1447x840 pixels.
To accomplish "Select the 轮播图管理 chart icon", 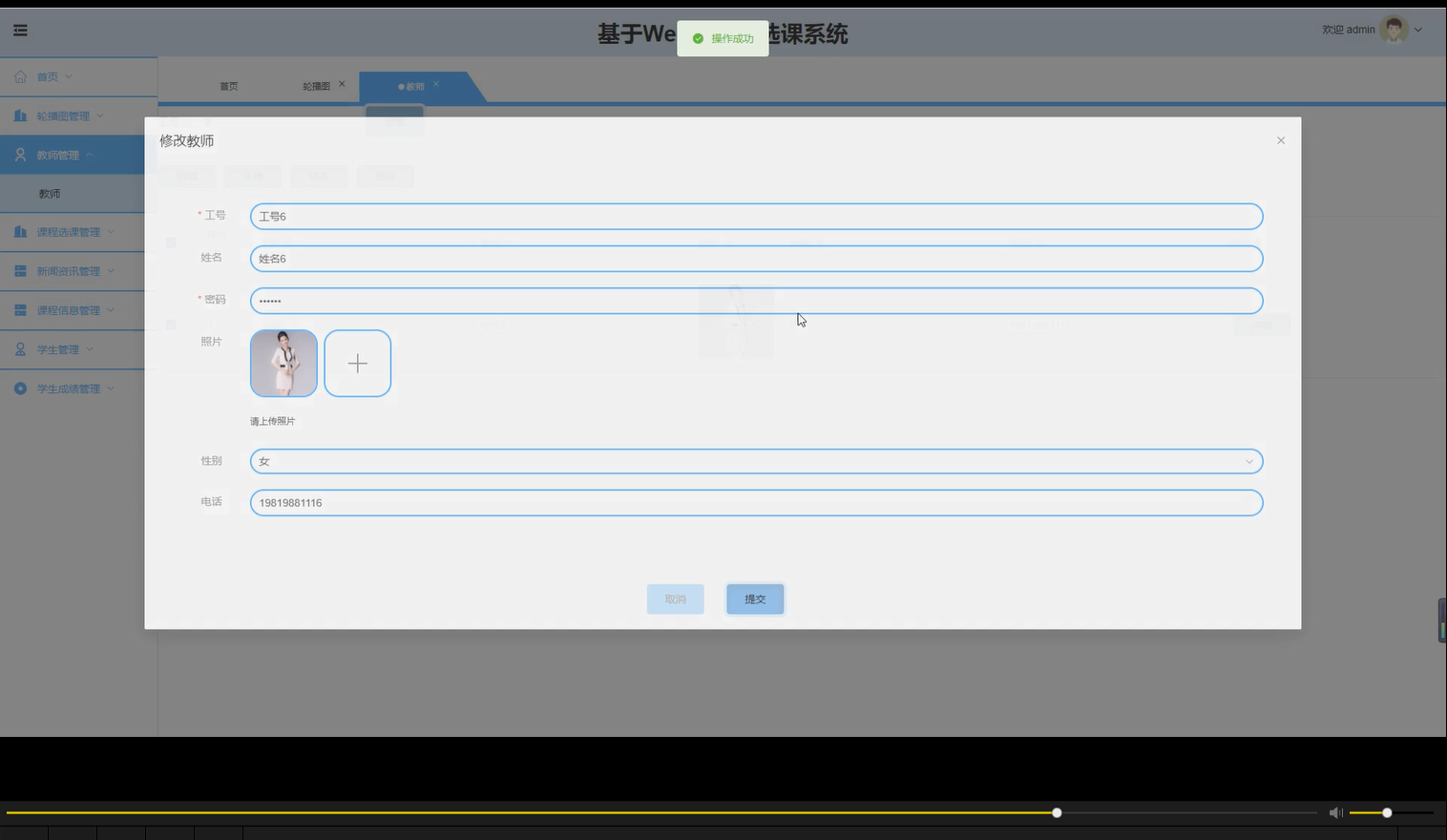I will coord(19,115).
